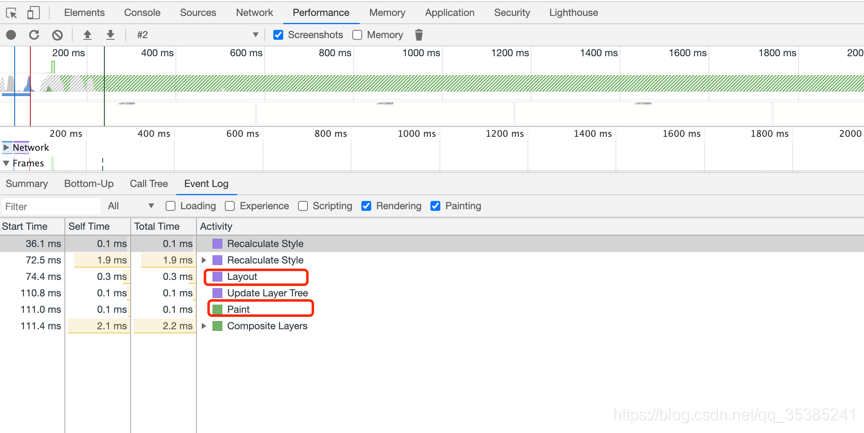
Task: Click the first screenshot thumbnail in filmstrip
Action: click(x=128, y=113)
